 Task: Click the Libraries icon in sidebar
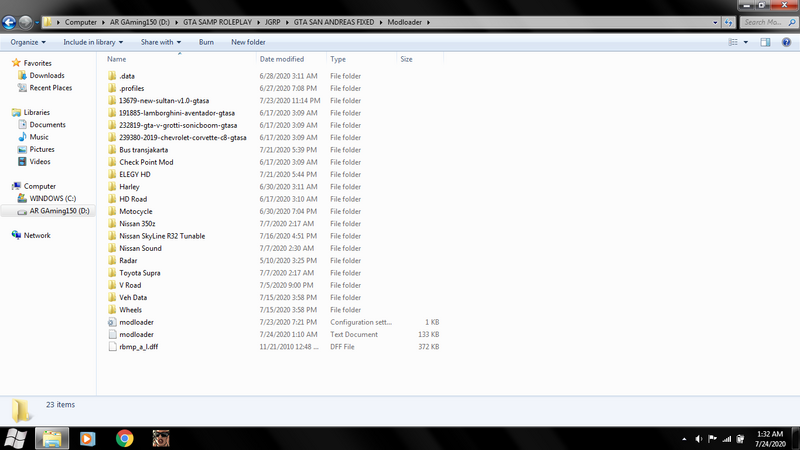click(16, 112)
